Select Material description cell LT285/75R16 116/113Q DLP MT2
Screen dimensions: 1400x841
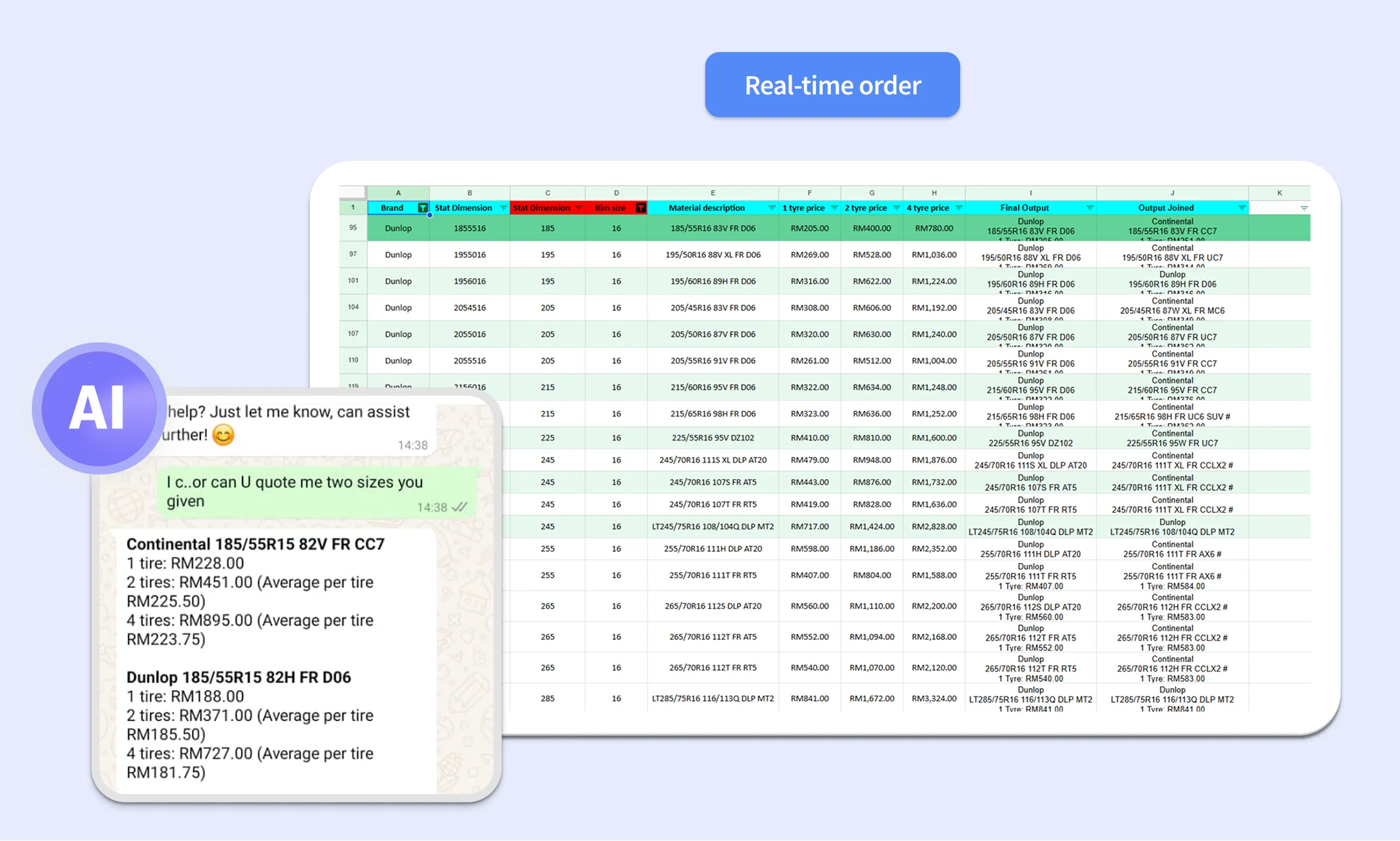713,698
